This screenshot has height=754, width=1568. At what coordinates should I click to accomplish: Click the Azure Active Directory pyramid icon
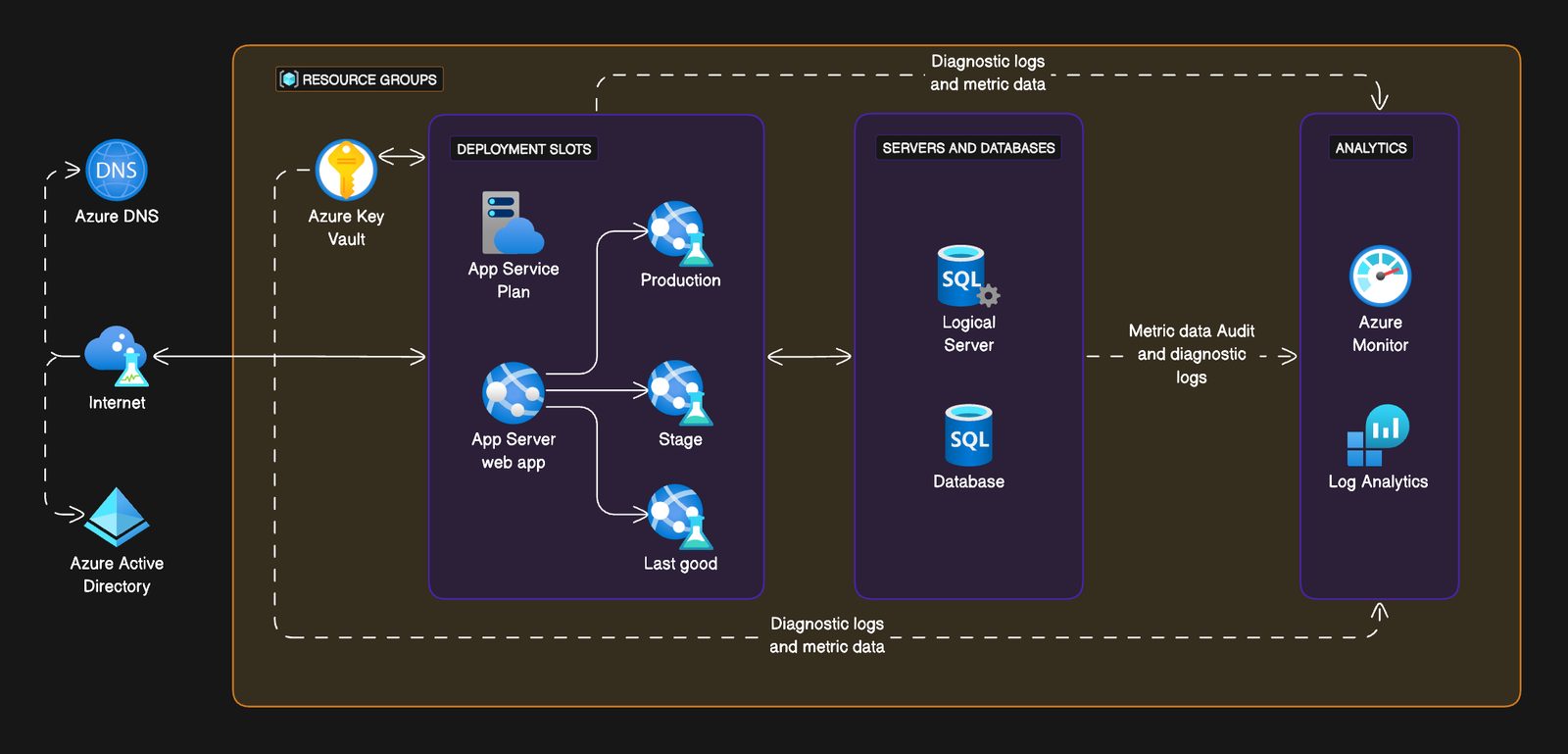point(117,517)
